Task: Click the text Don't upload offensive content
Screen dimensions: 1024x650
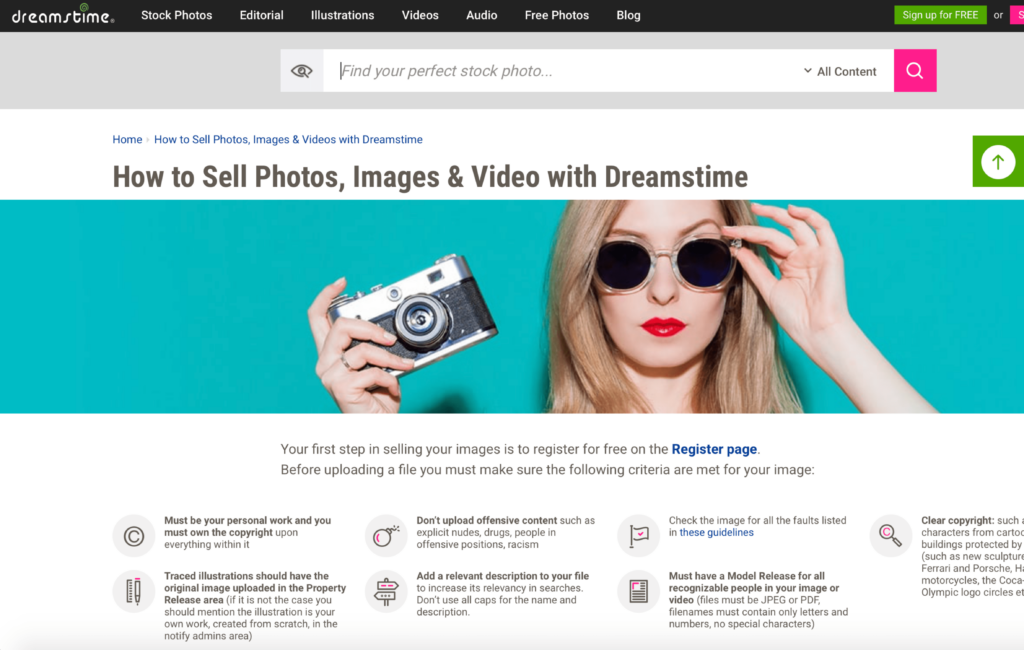Action: click(487, 521)
